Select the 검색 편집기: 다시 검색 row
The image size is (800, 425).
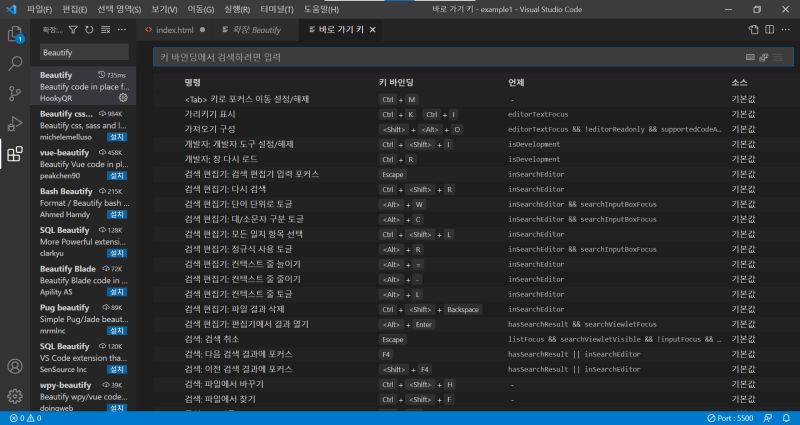(473, 189)
